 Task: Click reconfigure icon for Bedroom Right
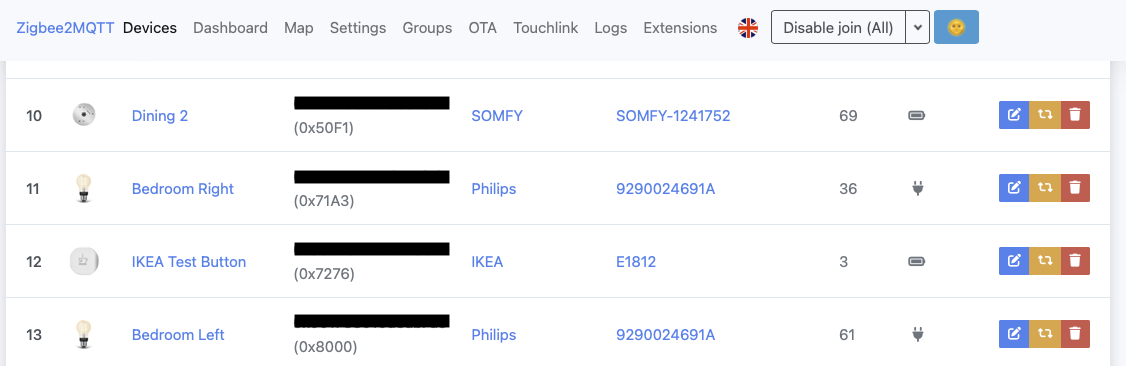(x=1045, y=188)
